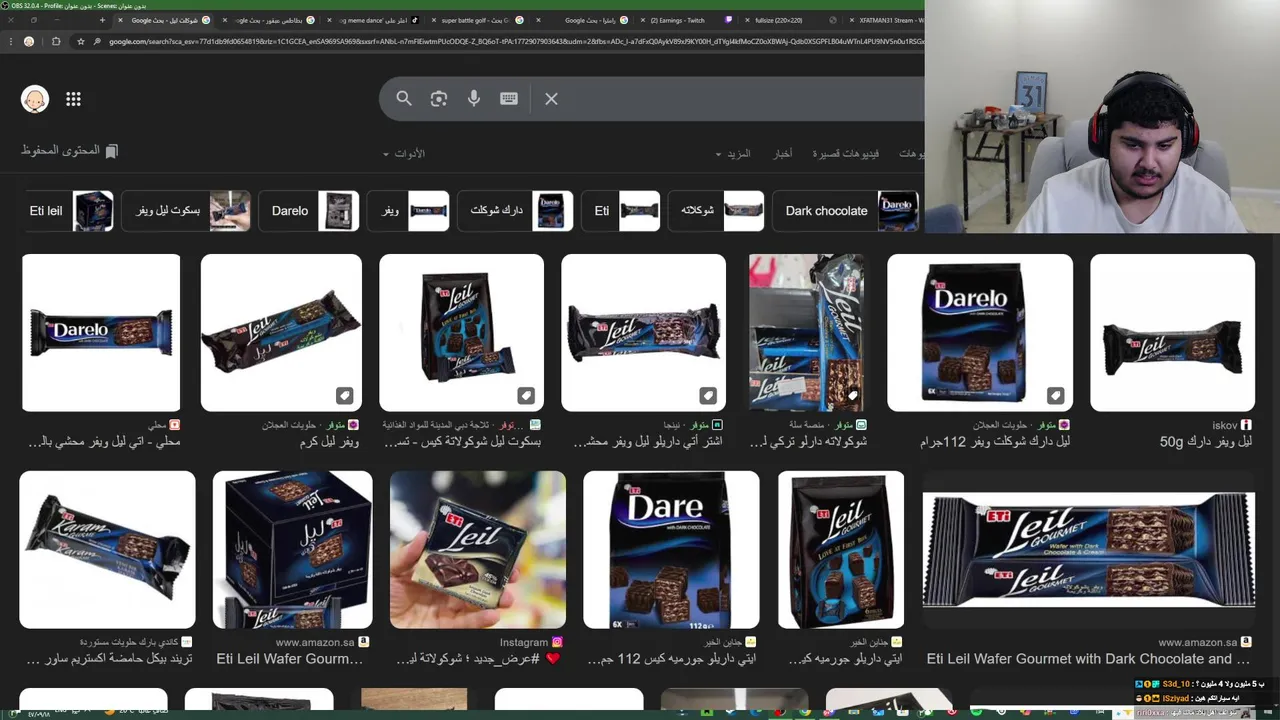The image size is (1280, 720).
Task: Select the 'بسكوت ليل ويفر' suggestion chip
Action: 186,211
